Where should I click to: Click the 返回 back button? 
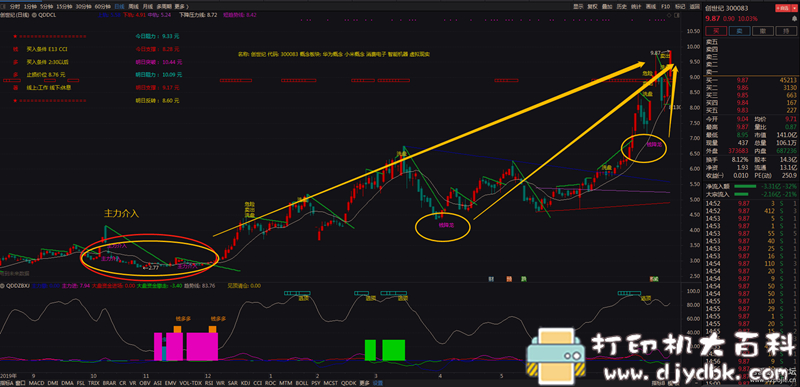pyautogui.click(x=694, y=7)
